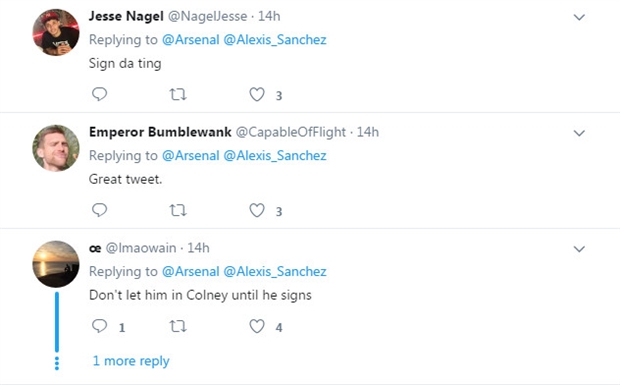Open @Alexis_Sanchez mention in Emperor Bumblewank's reply
Screen dimensions: 620x385
click(275, 156)
